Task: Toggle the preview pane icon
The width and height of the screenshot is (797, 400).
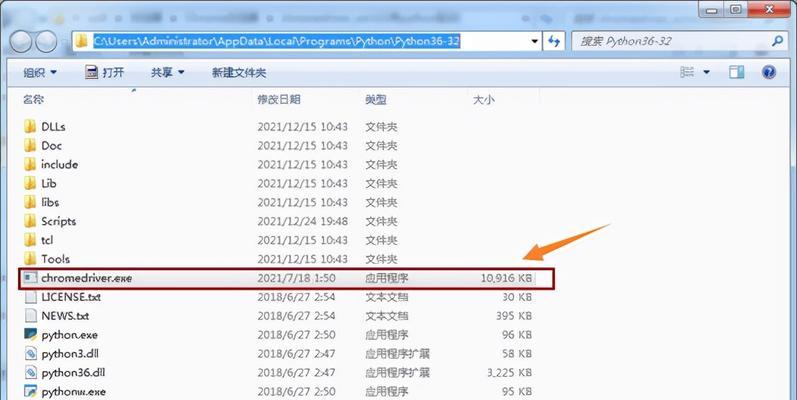Action: coord(737,72)
